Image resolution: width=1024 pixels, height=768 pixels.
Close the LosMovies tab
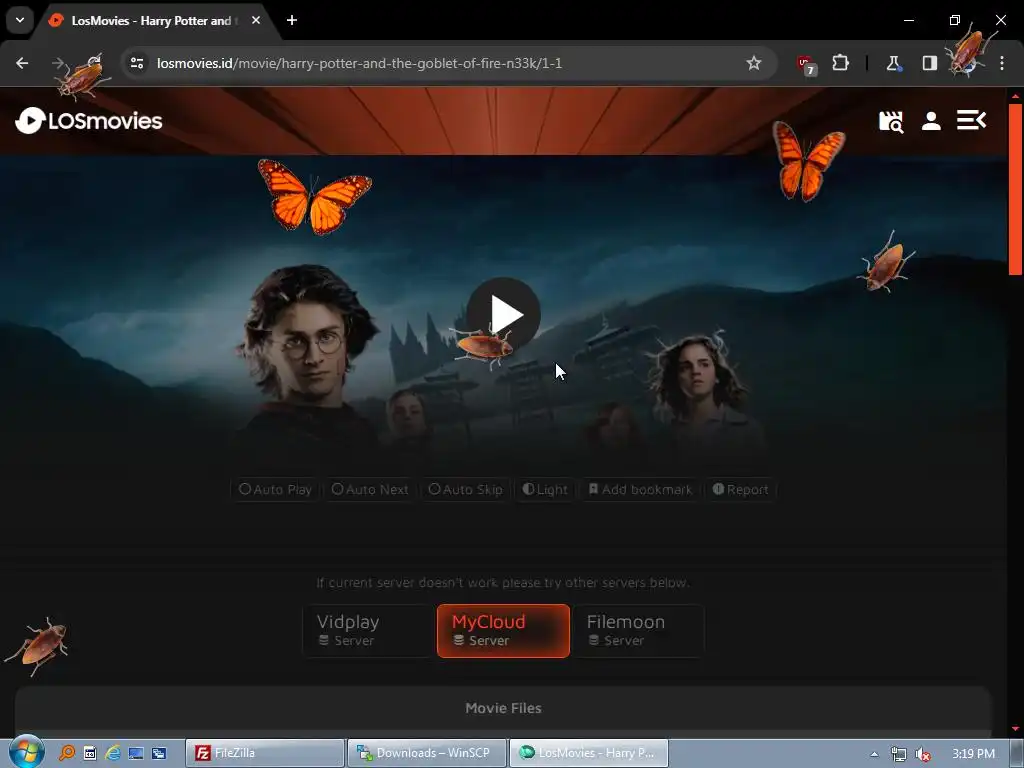click(256, 20)
